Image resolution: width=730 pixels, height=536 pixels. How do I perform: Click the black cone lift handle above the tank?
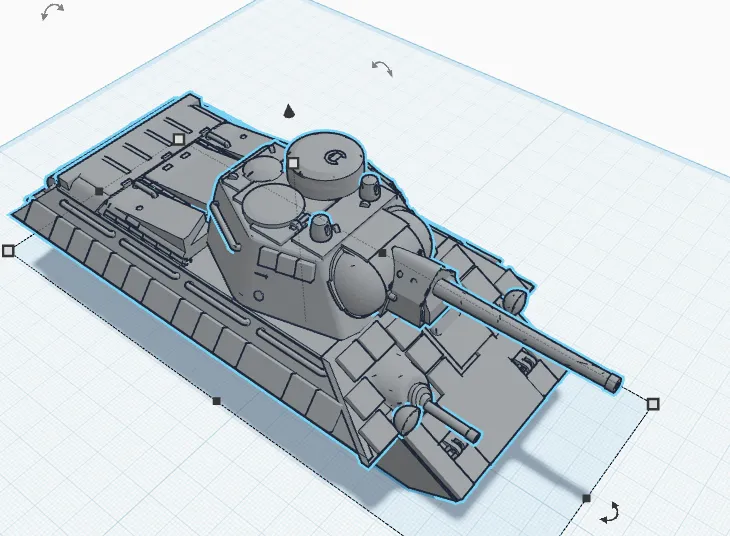[289, 111]
